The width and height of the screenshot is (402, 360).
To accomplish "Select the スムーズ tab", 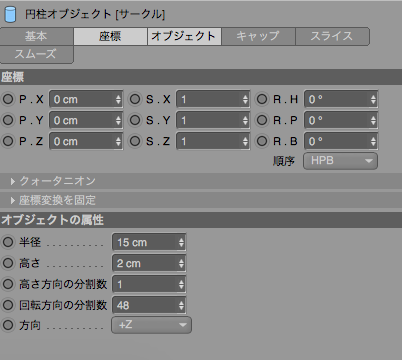I will (x=36, y=54).
